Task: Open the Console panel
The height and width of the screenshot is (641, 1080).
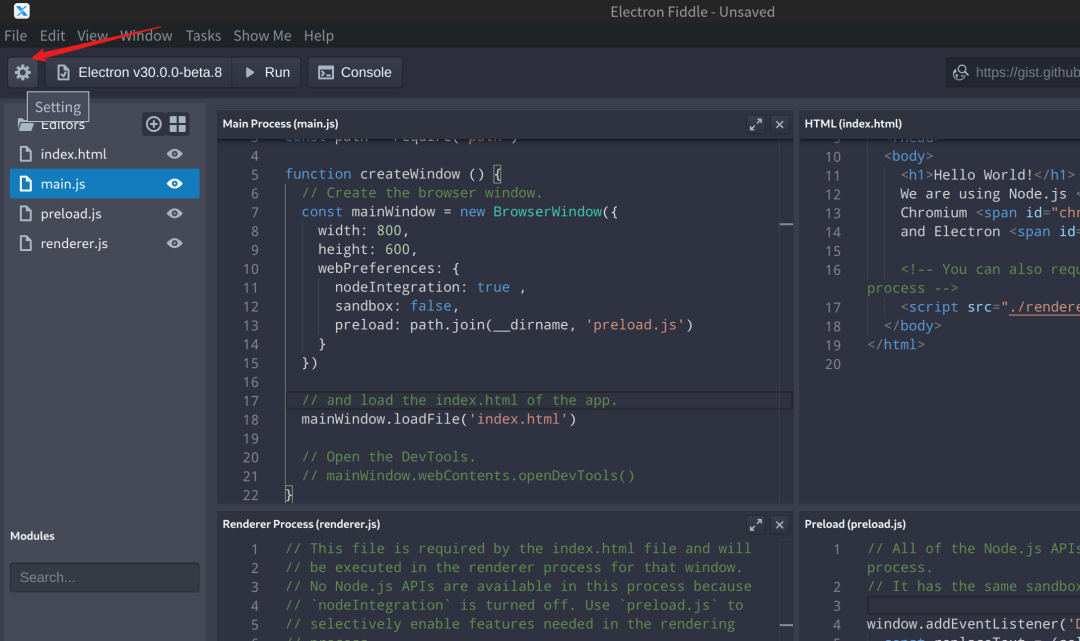Action: (356, 72)
